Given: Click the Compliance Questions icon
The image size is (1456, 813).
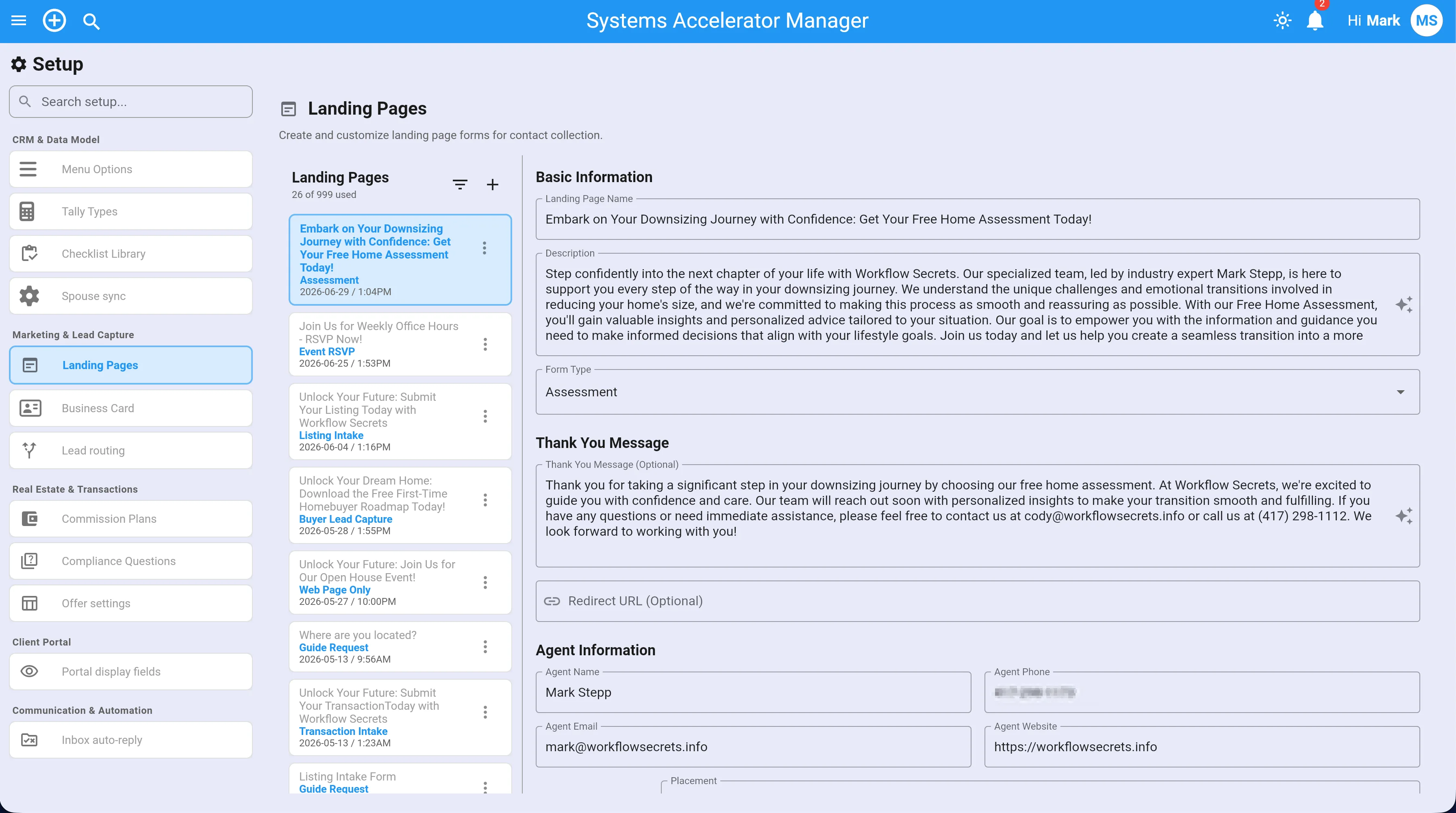Looking at the screenshot, I should coord(29,561).
